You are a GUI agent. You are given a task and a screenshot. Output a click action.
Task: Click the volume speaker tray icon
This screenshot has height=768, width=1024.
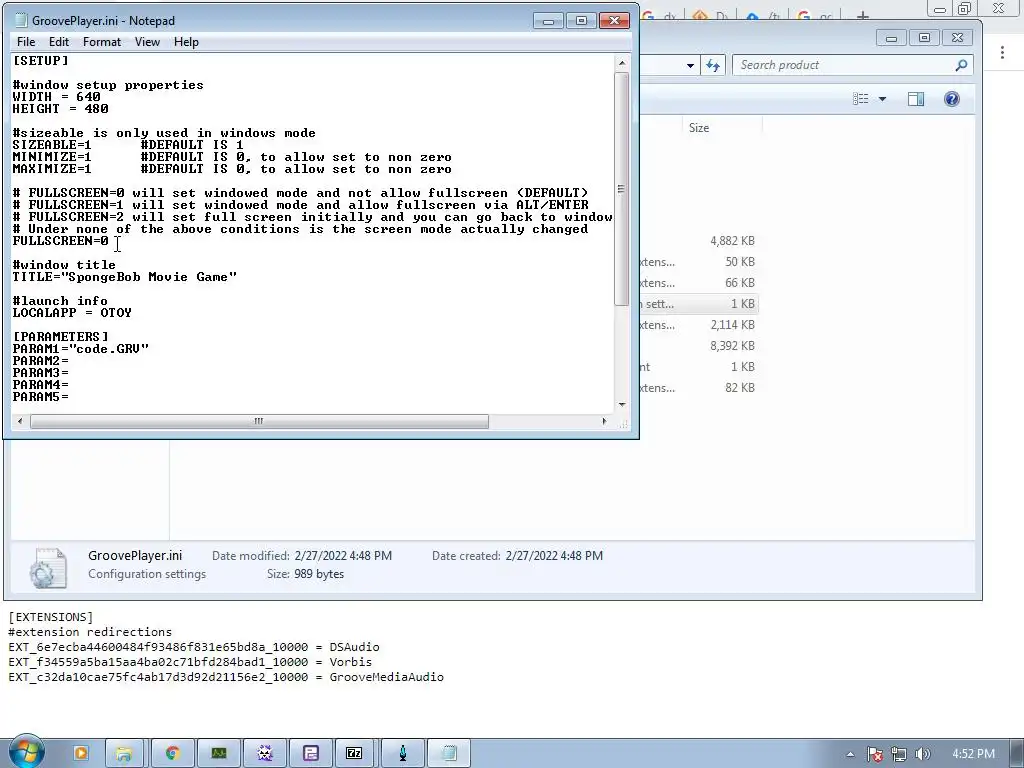click(x=923, y=754)
